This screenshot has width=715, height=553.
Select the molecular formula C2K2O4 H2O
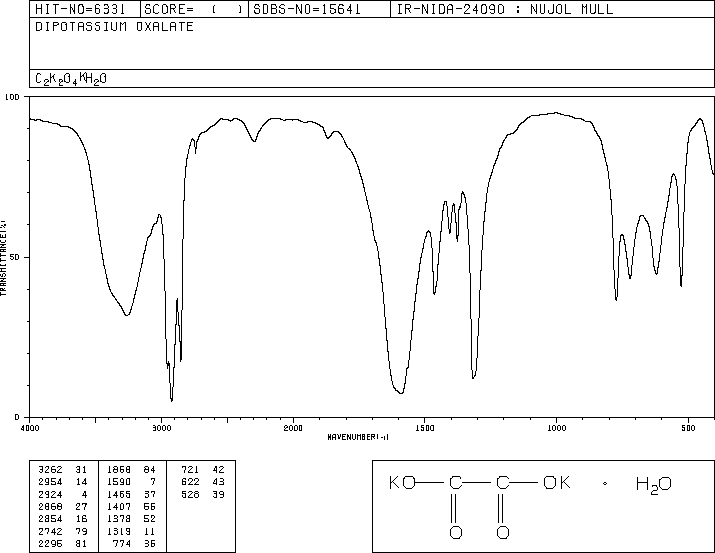click(x=71, y=79)
